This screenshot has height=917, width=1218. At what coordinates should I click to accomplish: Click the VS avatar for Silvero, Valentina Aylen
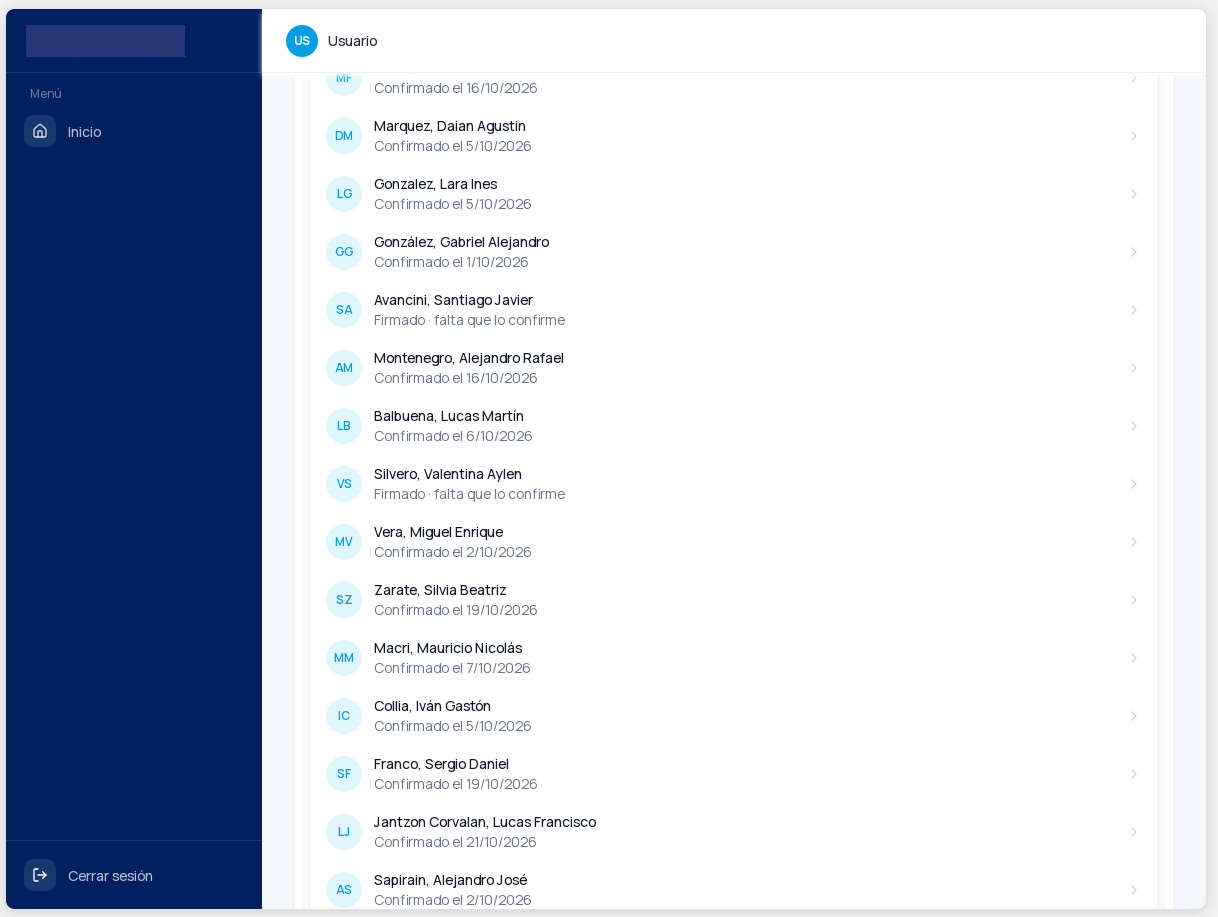344,484
